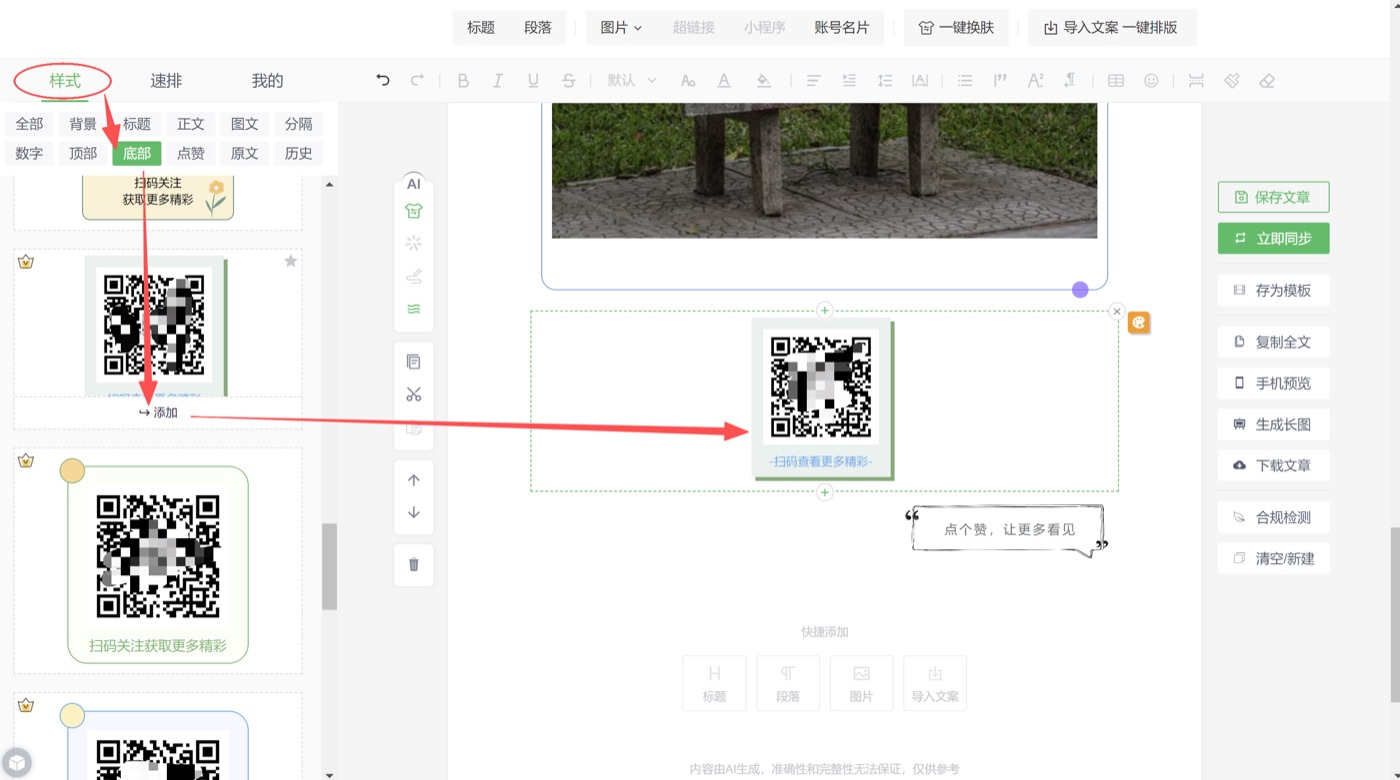Open the 默认 font dropdown
1400x780 pixels.
click(632, 81)
